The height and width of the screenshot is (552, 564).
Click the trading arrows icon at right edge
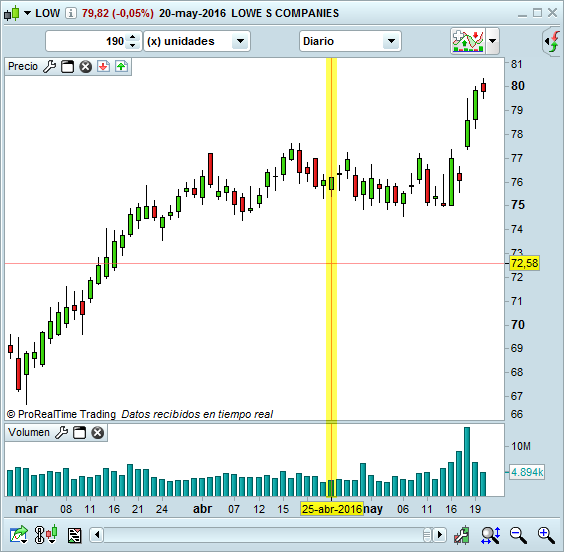pos(553,41)
